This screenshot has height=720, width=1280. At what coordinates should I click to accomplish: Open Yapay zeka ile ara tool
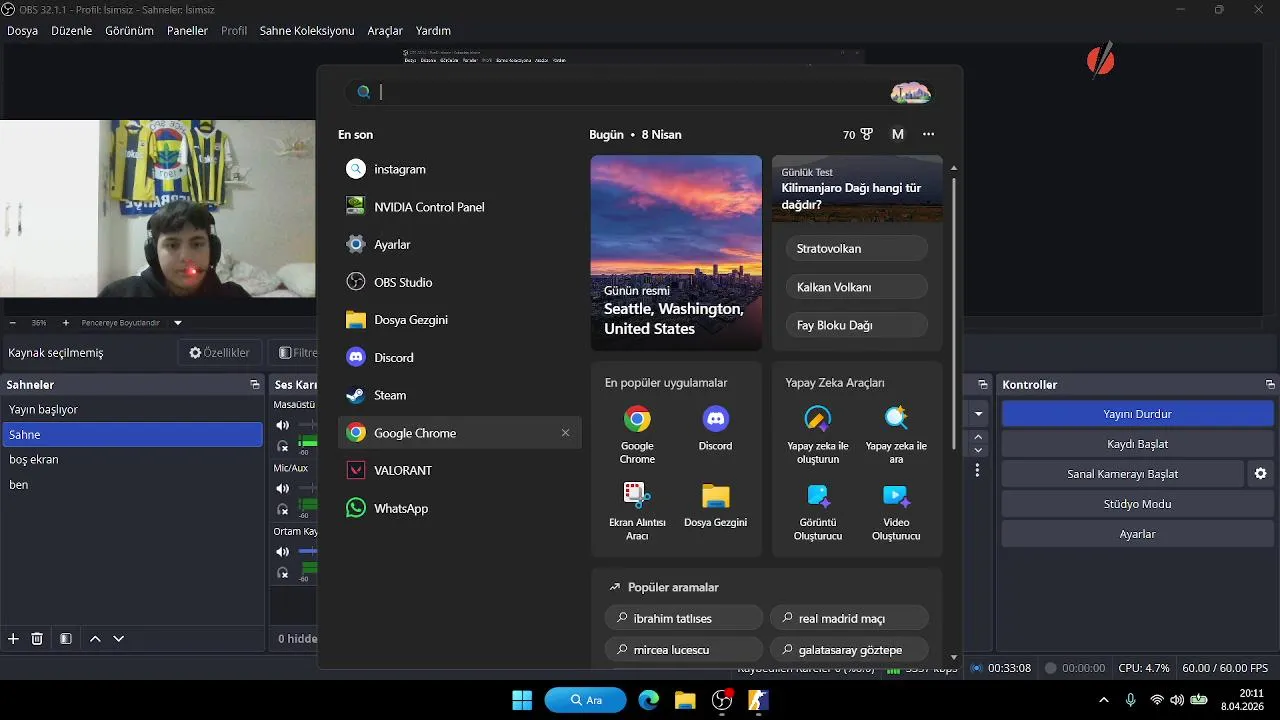coord(896,435)
